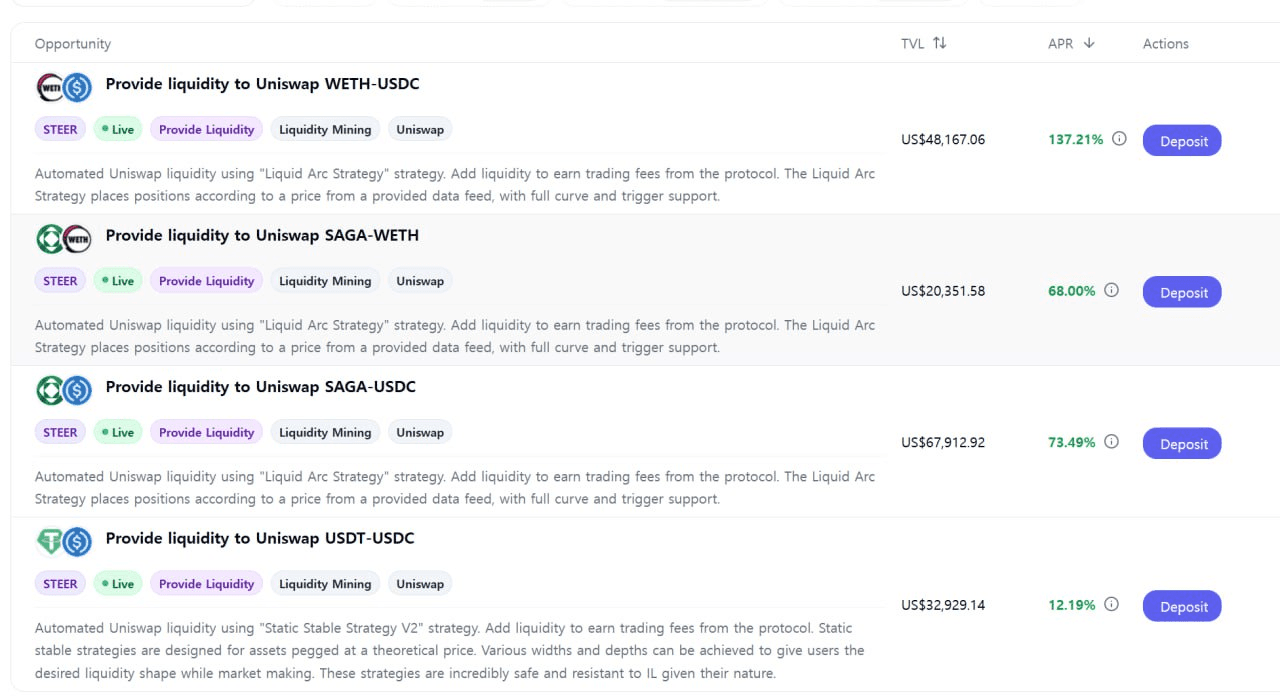
Task: Open APR info icon next to 73.49%
Action: pyautogui.click(x=1111, y=442)
